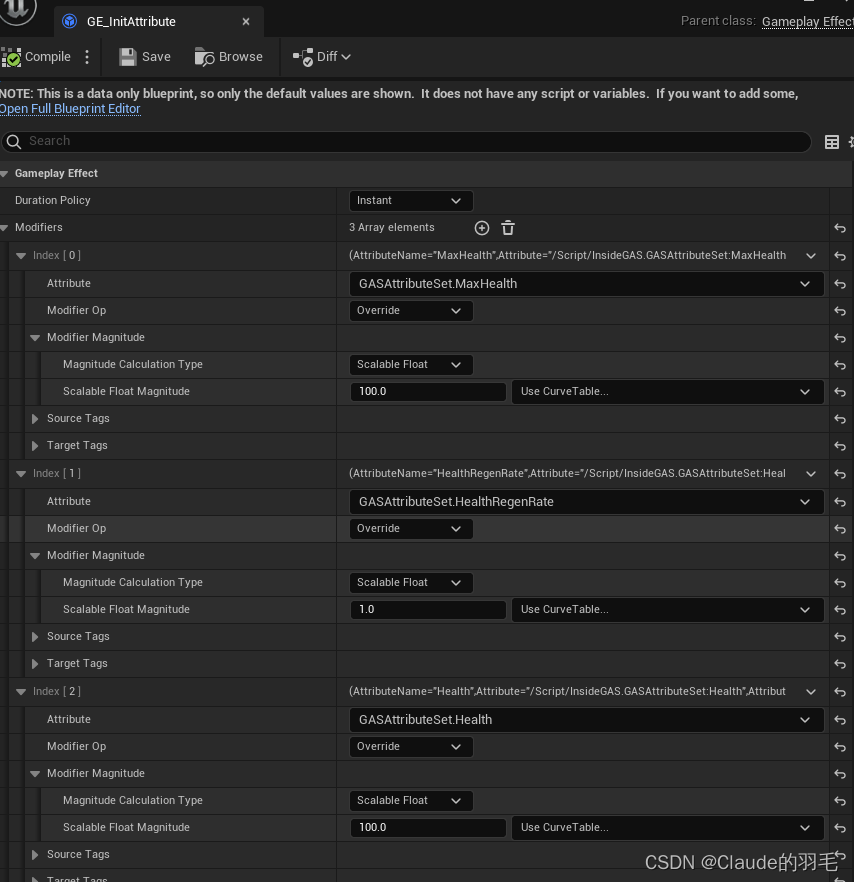This screenshot has height=882, width=854.
Task: Change the GASAttributeSet.MaxHealth attribute dropdown
Action: (x=586, y=284)
